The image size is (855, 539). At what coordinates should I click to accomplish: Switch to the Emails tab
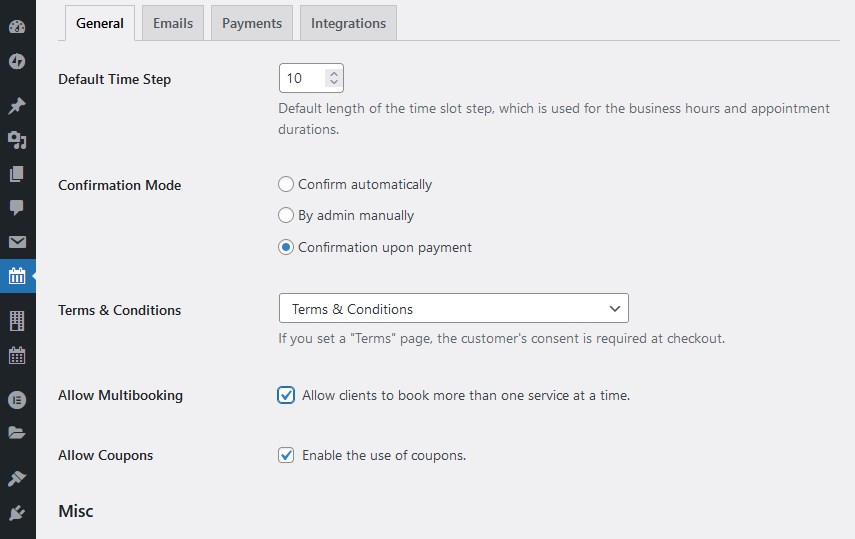coord(173,23)
